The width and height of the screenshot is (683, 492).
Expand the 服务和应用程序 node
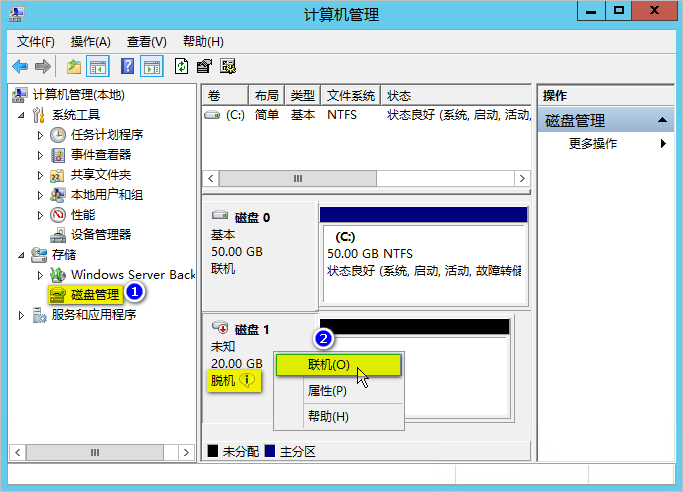pos(20,315)
